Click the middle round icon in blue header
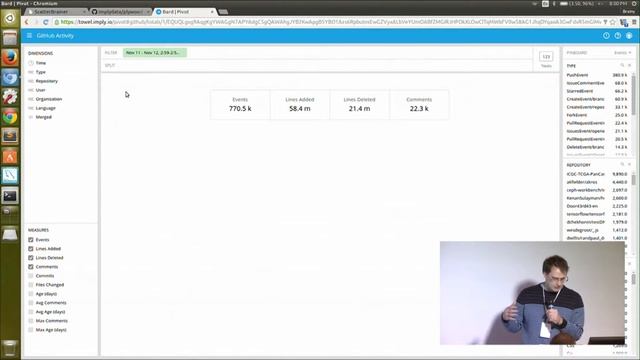Screen dimensions: 640x360 tap(618, 36)
